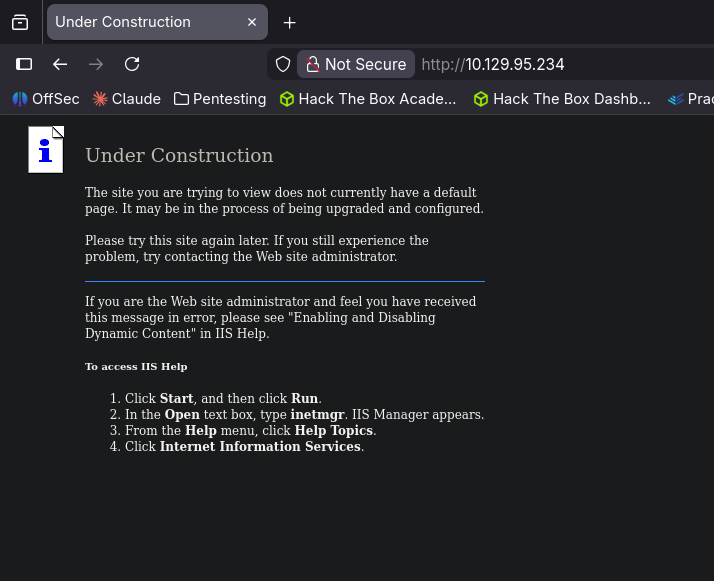Open a new tab with the plus button
The width and height of the screenshot is (714, 581).
pos(290,22)
